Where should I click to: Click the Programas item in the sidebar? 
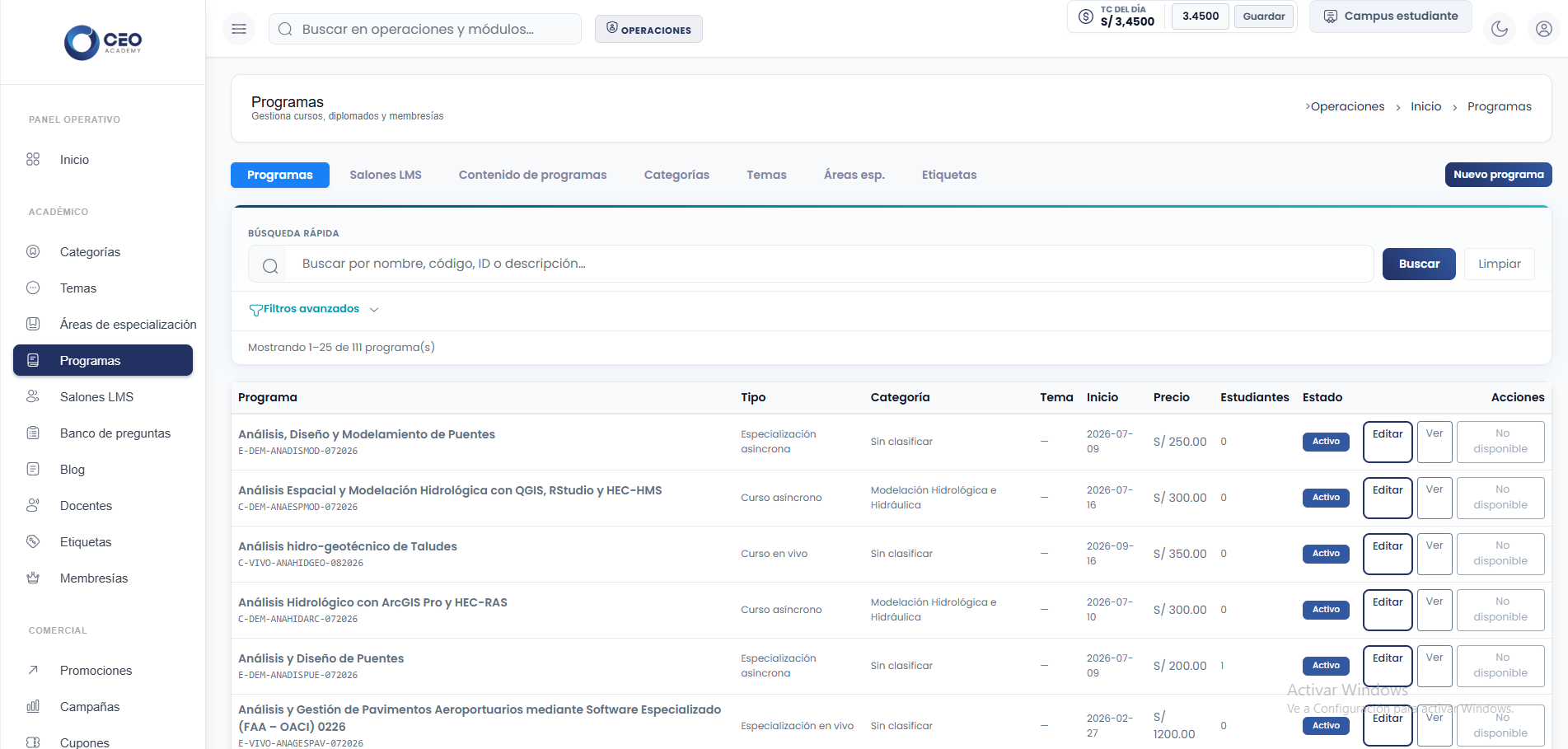pyautogui.click(x=103, y=360)
